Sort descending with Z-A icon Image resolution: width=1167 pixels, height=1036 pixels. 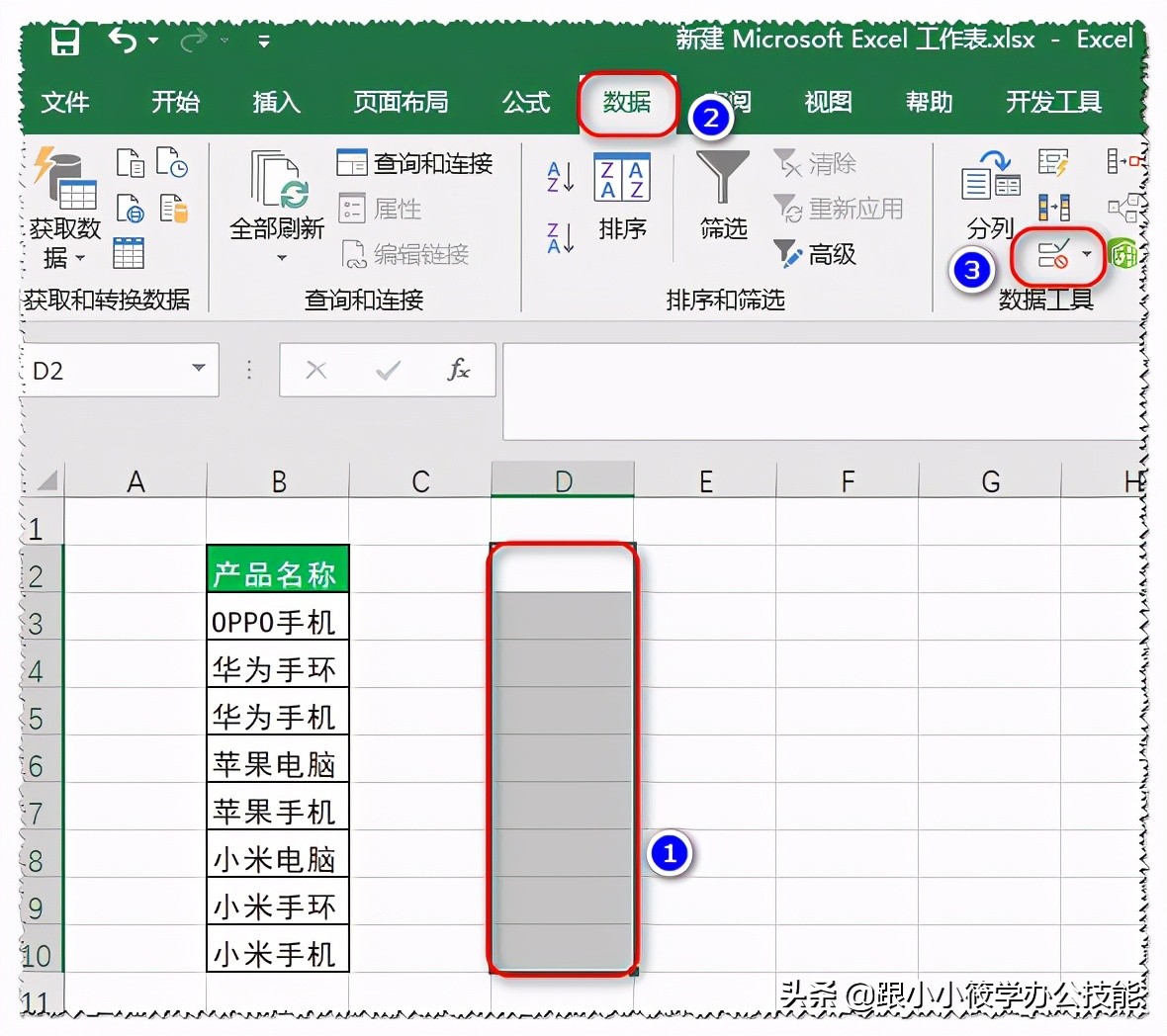(x=561, y=238)
